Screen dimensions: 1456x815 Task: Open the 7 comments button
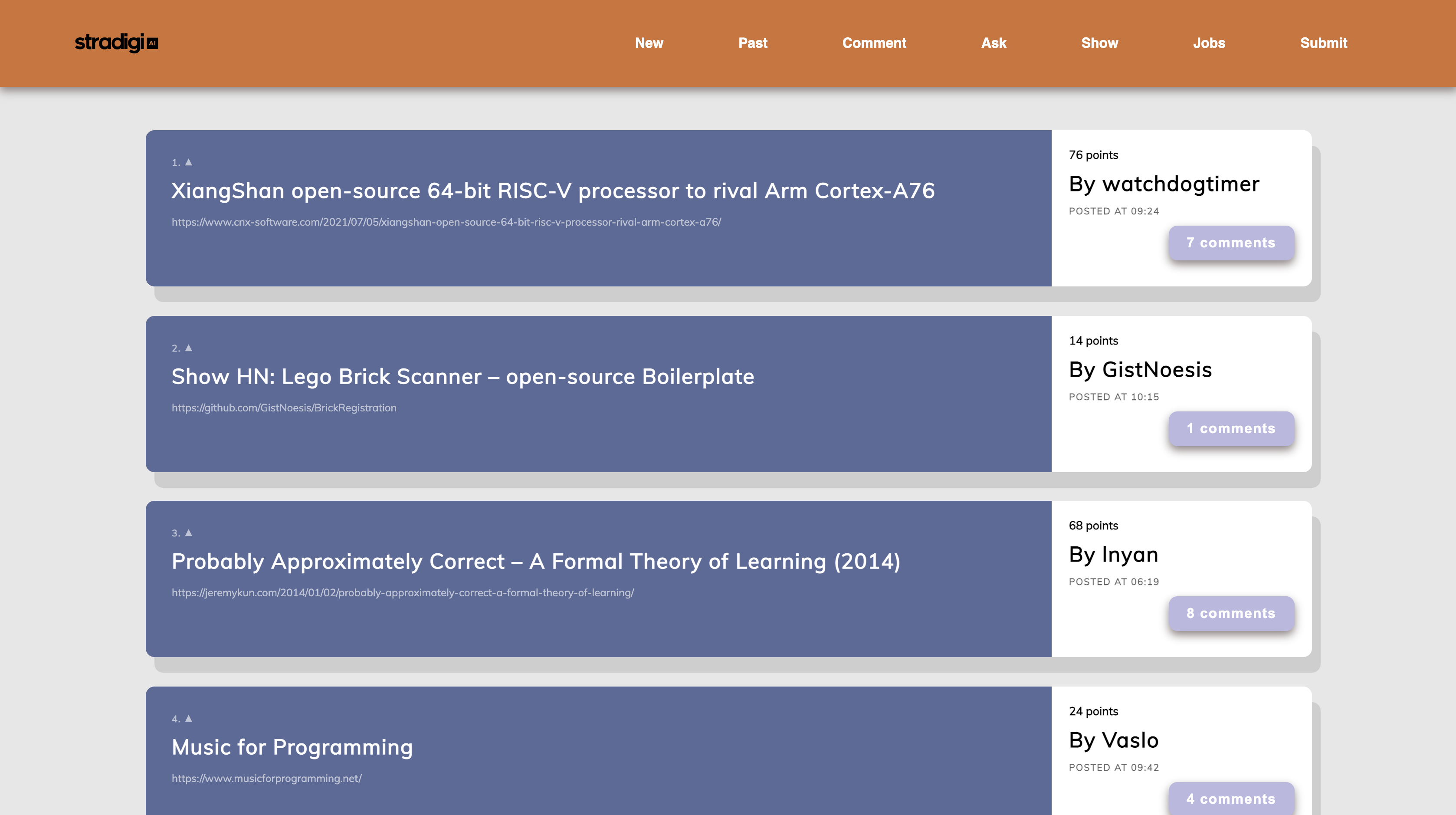click(1230, 243)
